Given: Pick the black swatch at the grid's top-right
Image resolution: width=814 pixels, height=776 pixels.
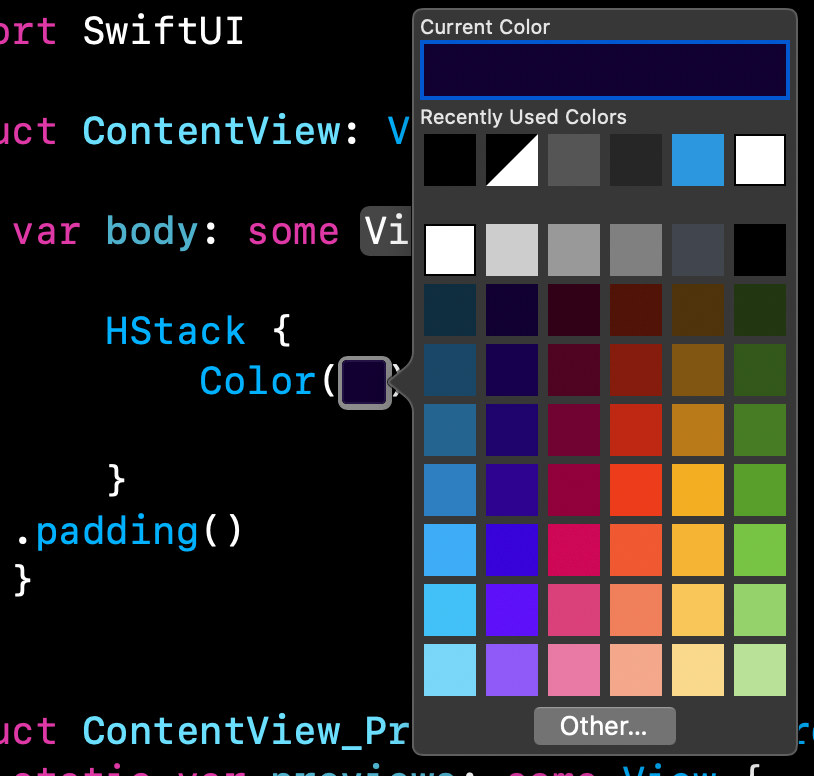Looking at the screenshot, I should (759, 250).
